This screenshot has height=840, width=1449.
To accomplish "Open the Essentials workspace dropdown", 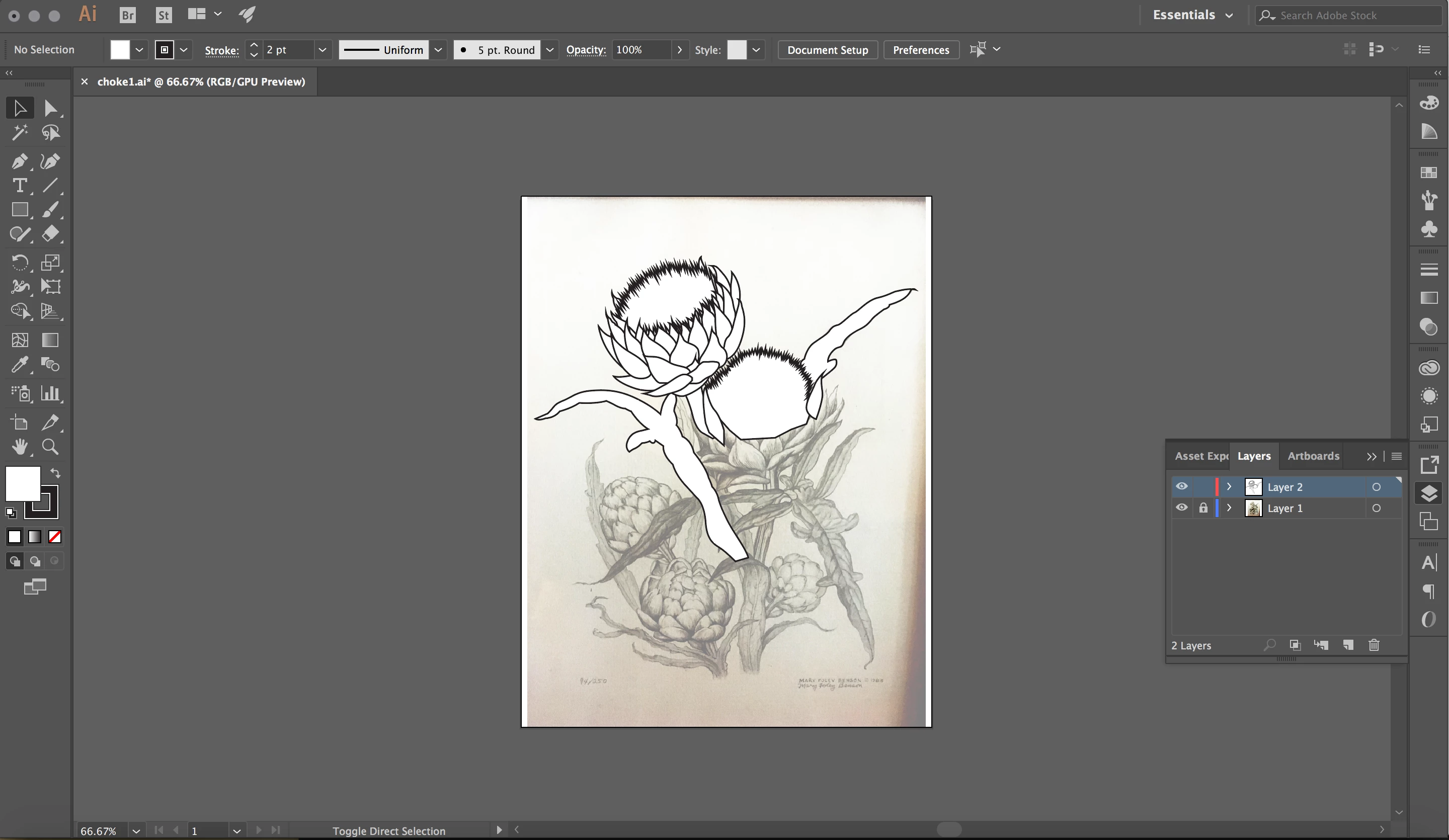I will tap(1192, 15).
